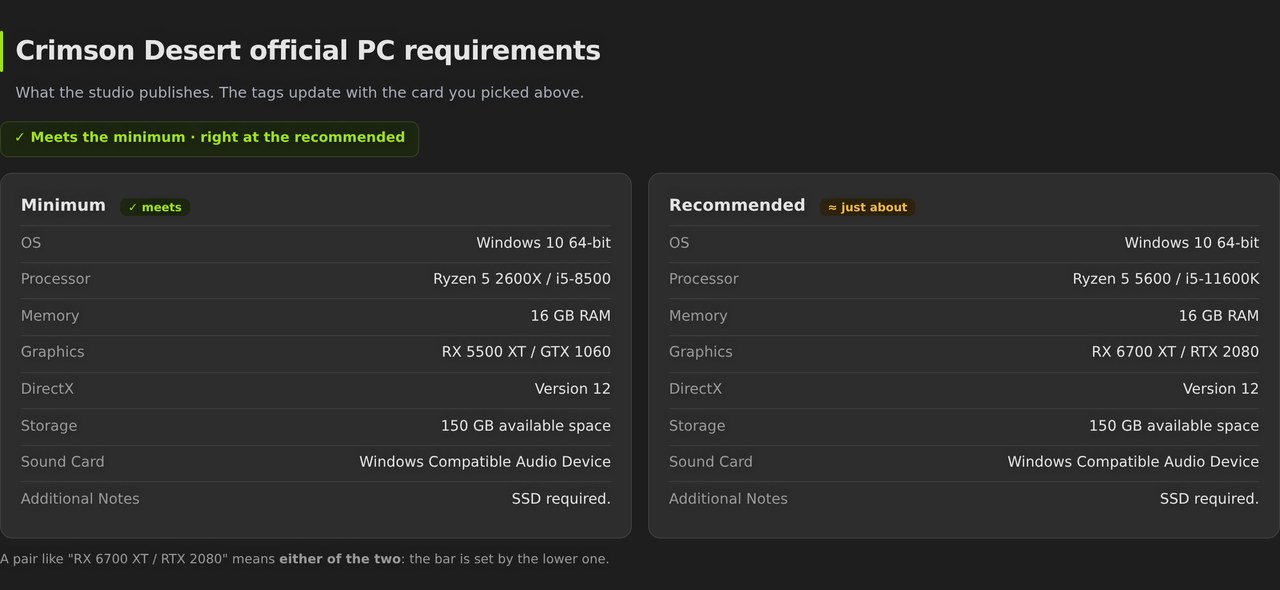Click Recommended card's '150 GB available space' value
Viewport: 1280px width, 590px height.
click(1174, 426)
